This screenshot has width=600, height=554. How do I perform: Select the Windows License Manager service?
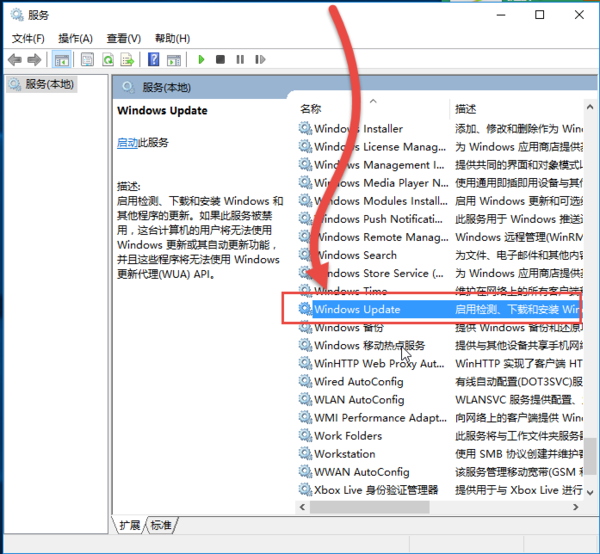pos(440,147)
